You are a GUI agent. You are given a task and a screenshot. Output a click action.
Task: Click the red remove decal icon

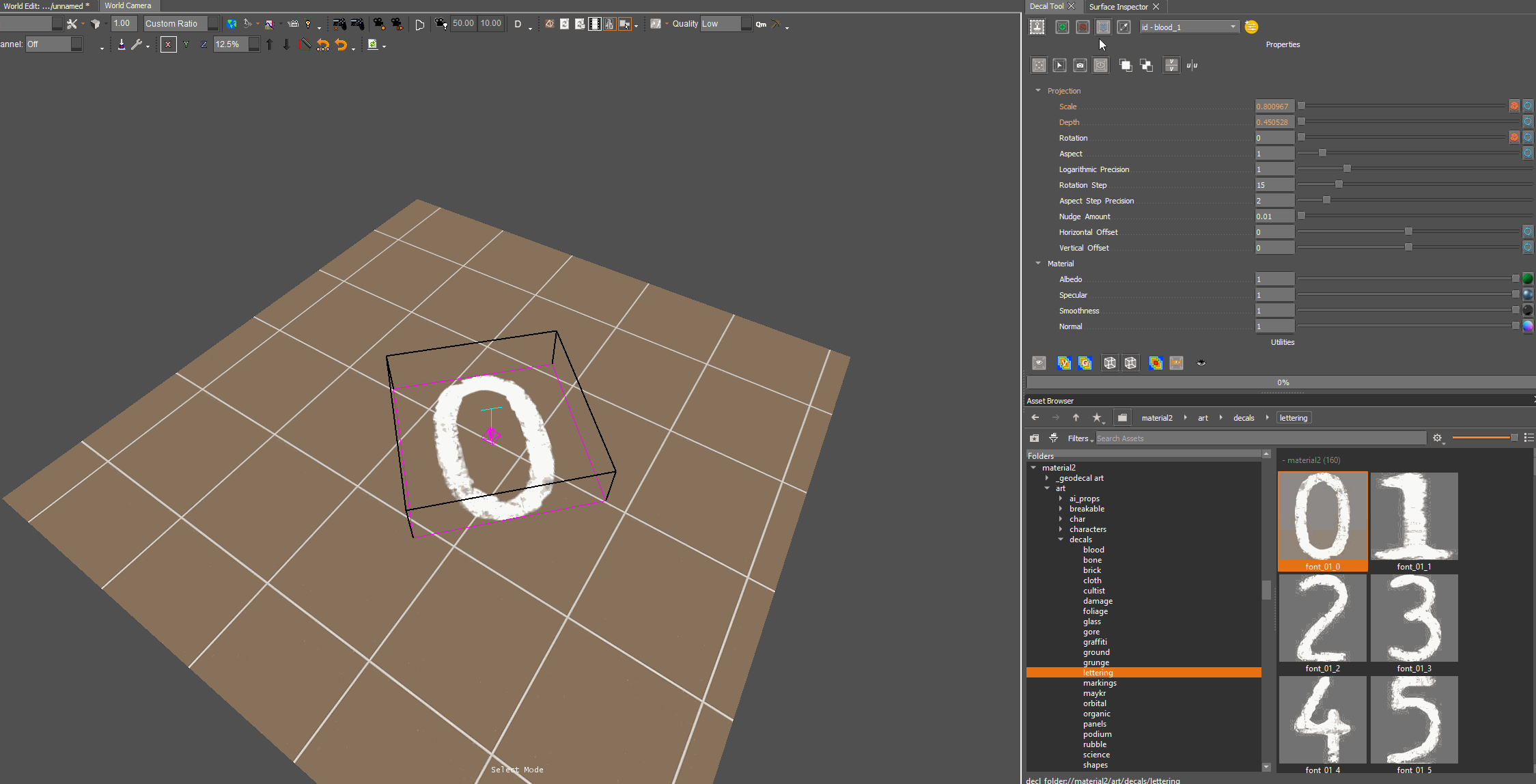click(x=1083, y=27)
